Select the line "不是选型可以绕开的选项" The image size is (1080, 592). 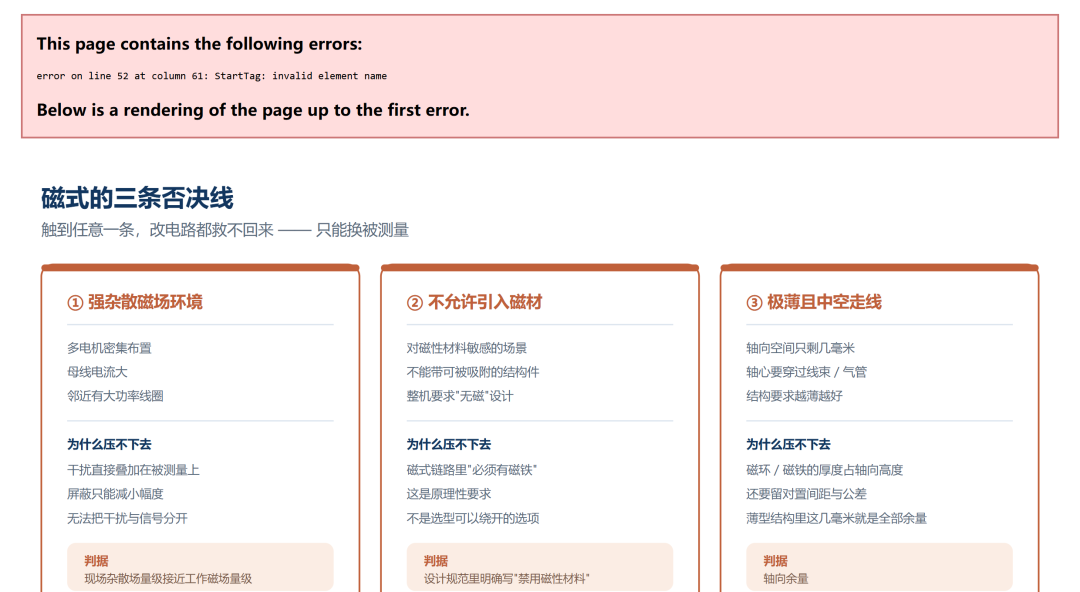(x=472, y=518)
